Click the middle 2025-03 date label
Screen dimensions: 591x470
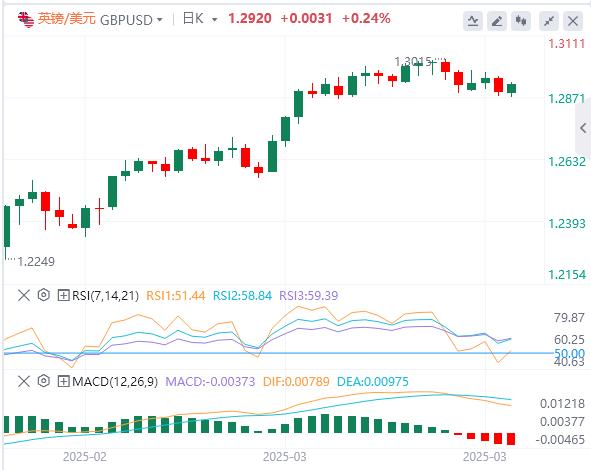(285, 457)
